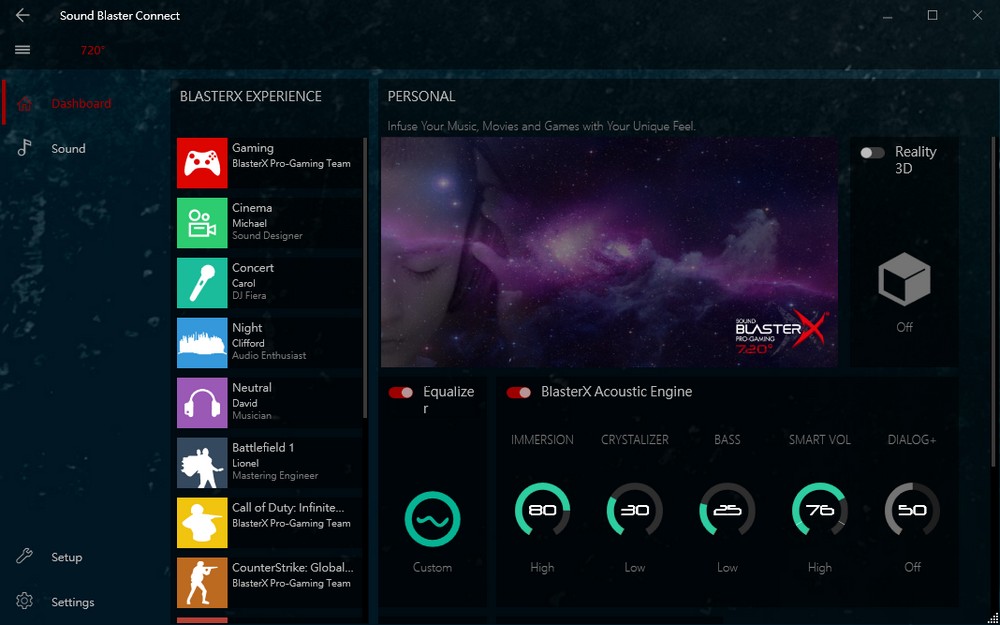Viewport: 1000px width, 625px height.
Task: Select the Concert microphone icon
Action: point(202,283)
